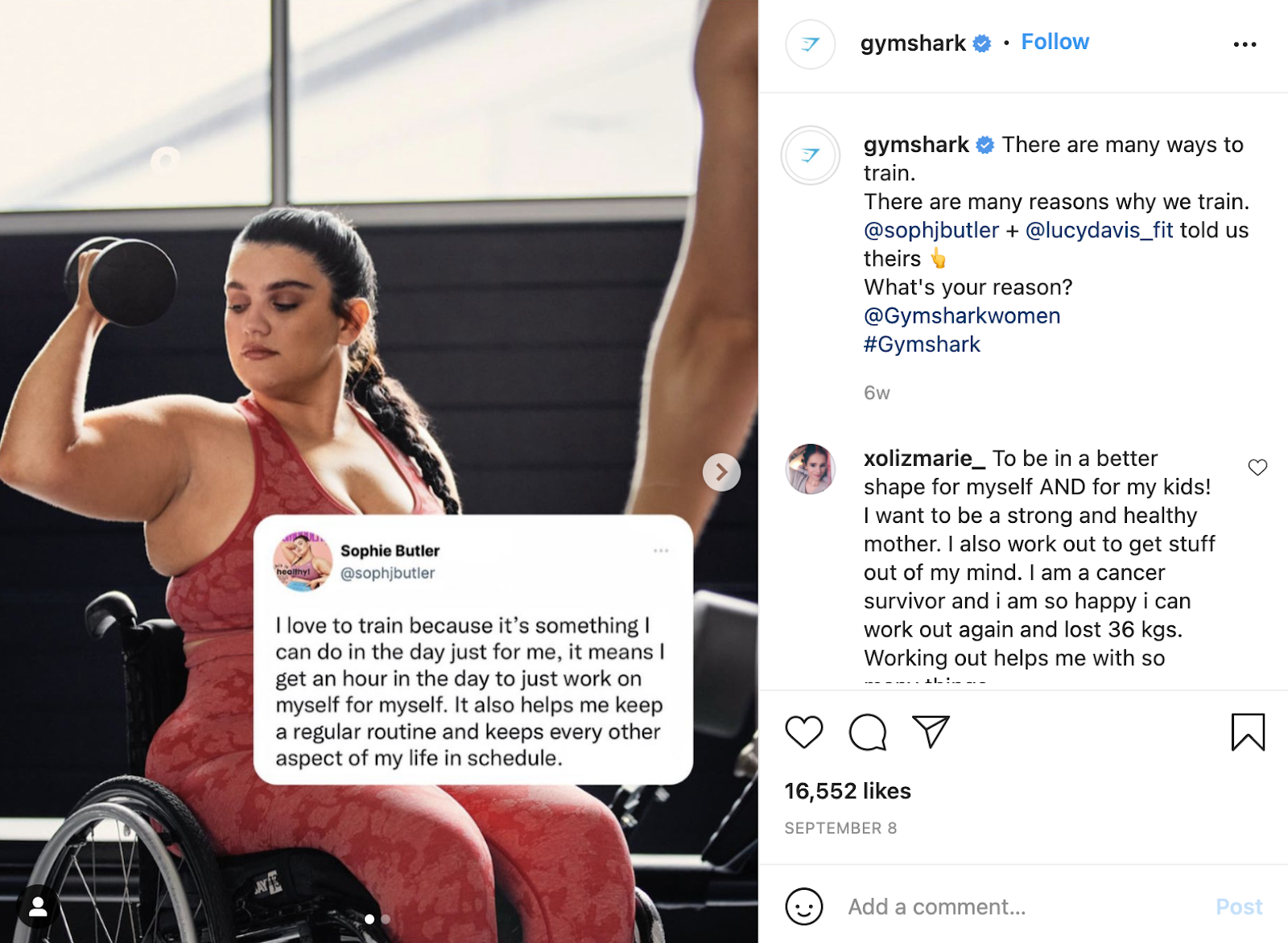1288x943 pixels.
Task: Go to next carousel image arrow
Action: pos(721,472)
